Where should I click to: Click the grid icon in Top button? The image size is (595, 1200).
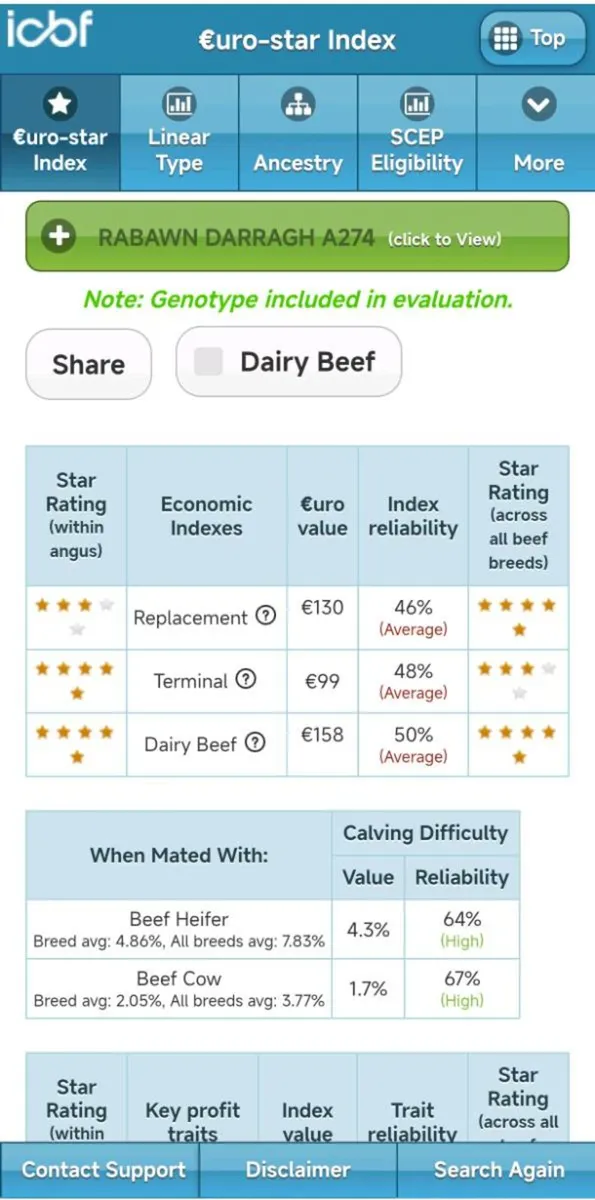[506, 39]
